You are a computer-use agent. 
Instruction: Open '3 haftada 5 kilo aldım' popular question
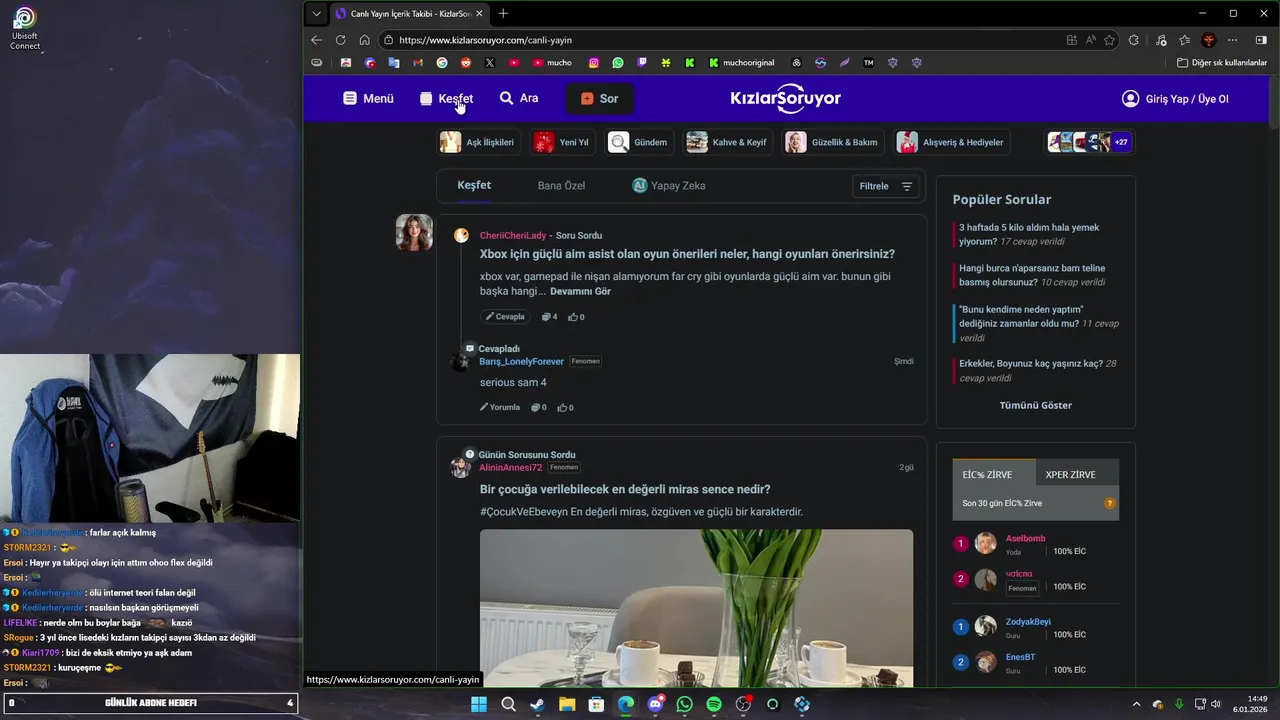pyautogui.click(x=1029, y=234)
